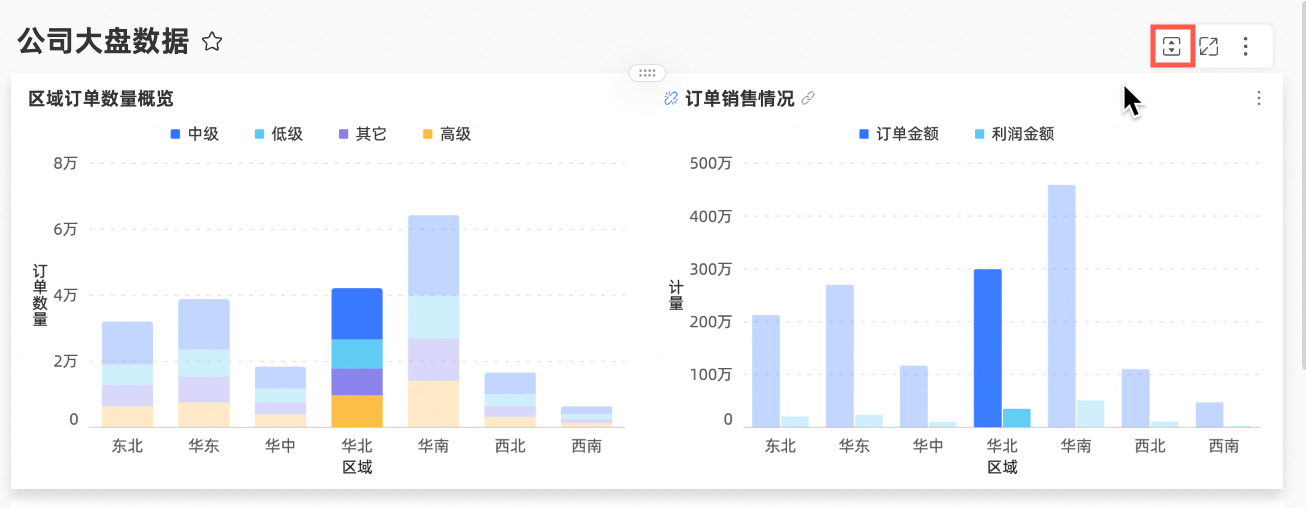The height and width of the screenshot is (508, 1306).
Task: Click the 订单销售情况 chart title
Action: [739, 99]
